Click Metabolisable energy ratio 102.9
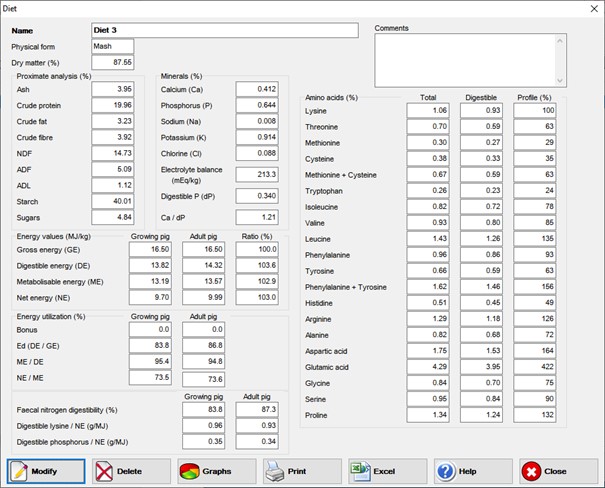Image resolution: width=605 pixels, height=488 pixels. click(257, 281)
